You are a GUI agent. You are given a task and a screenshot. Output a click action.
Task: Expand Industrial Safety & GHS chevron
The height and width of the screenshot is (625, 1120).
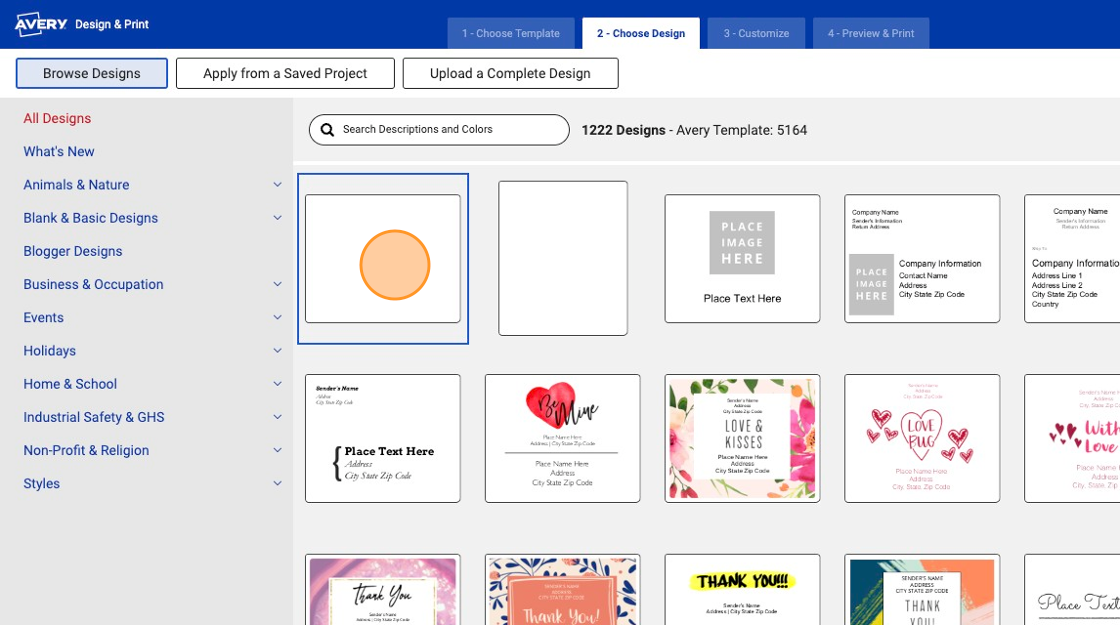[277, 417]
